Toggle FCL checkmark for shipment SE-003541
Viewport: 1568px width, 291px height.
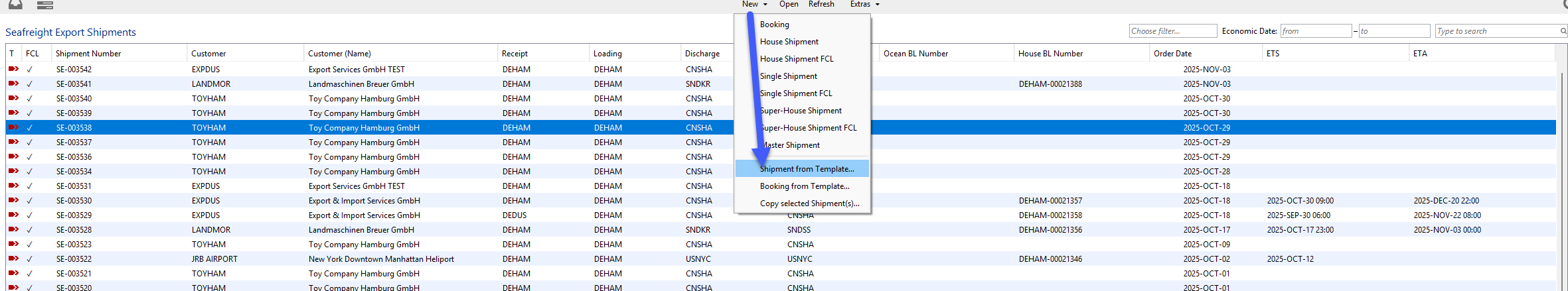point(29,84)
